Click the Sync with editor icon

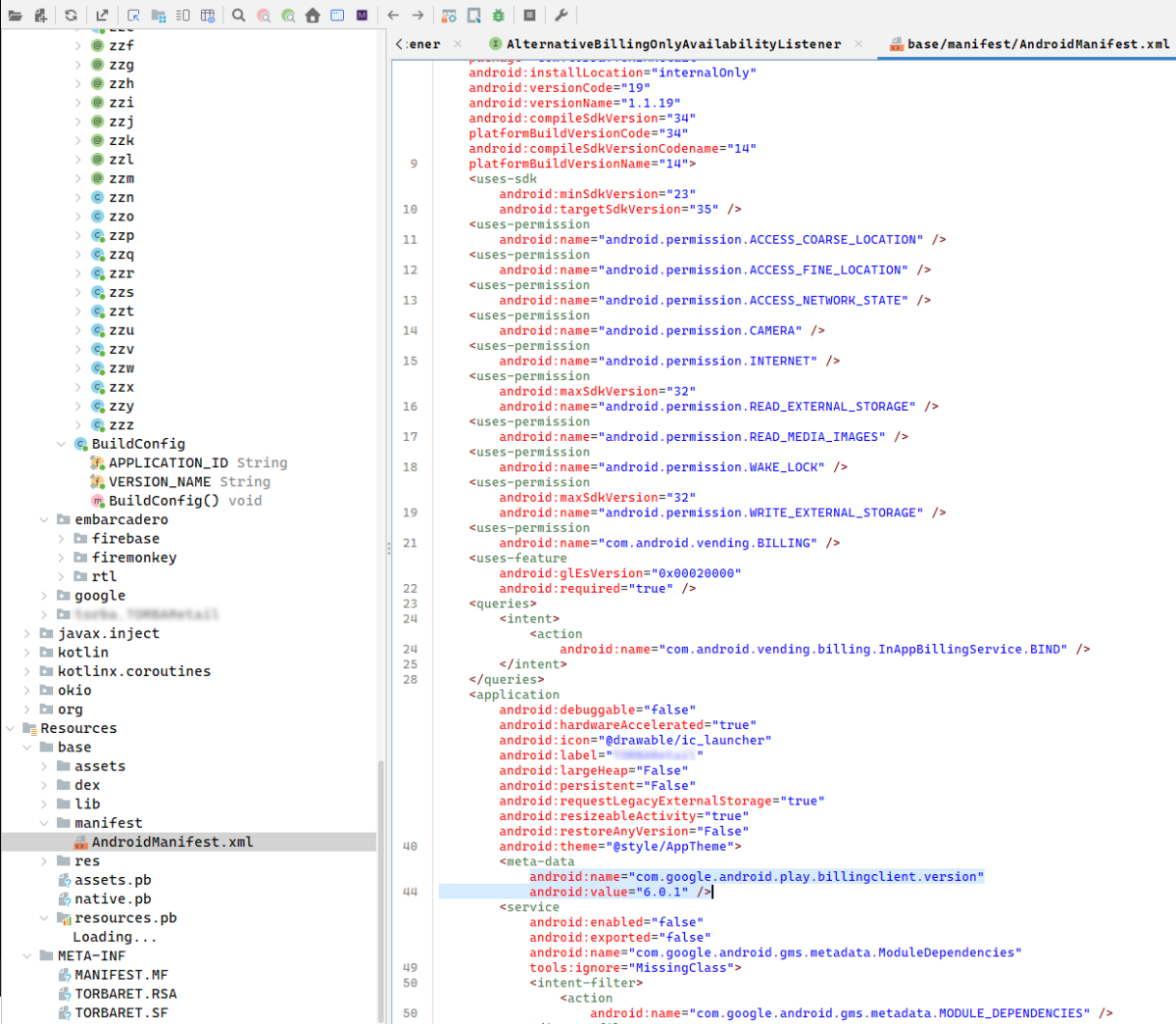[x=133, y=16]
